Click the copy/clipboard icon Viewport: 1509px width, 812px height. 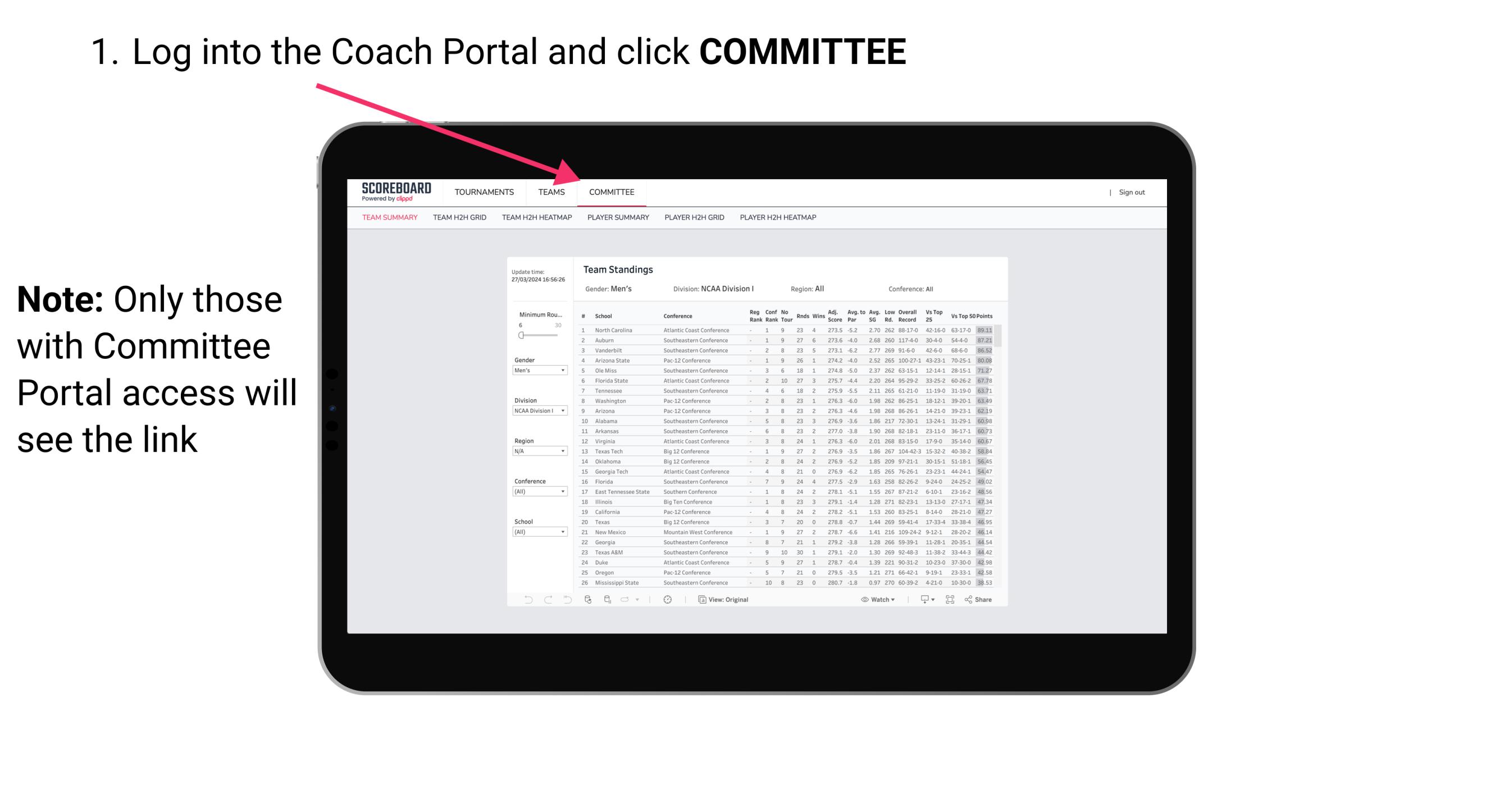[x=700, y=600]
